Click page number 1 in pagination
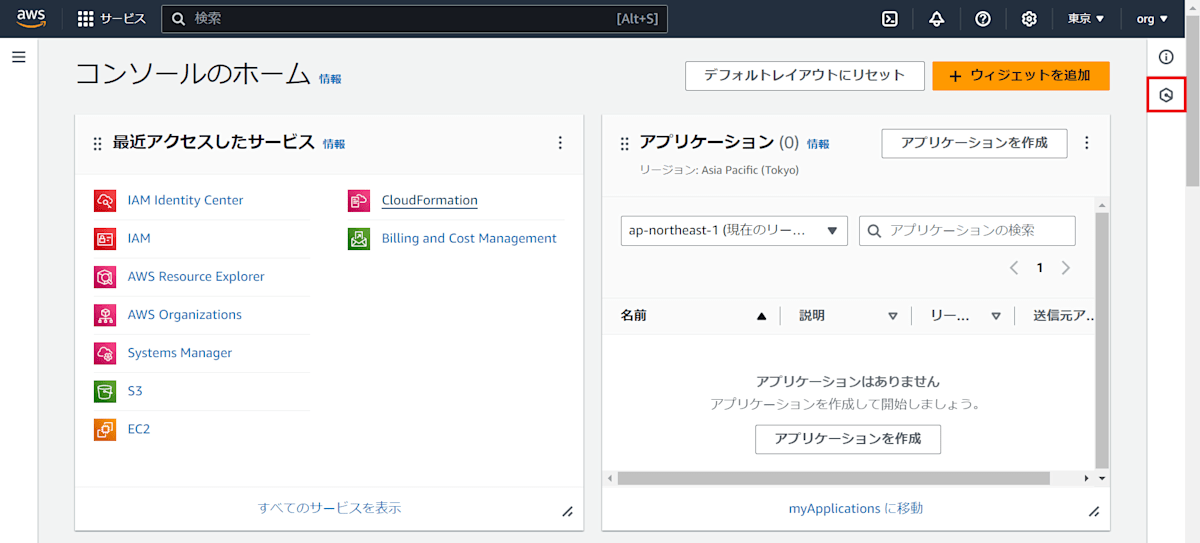 pyautogui.click(x=1040, y=268)
